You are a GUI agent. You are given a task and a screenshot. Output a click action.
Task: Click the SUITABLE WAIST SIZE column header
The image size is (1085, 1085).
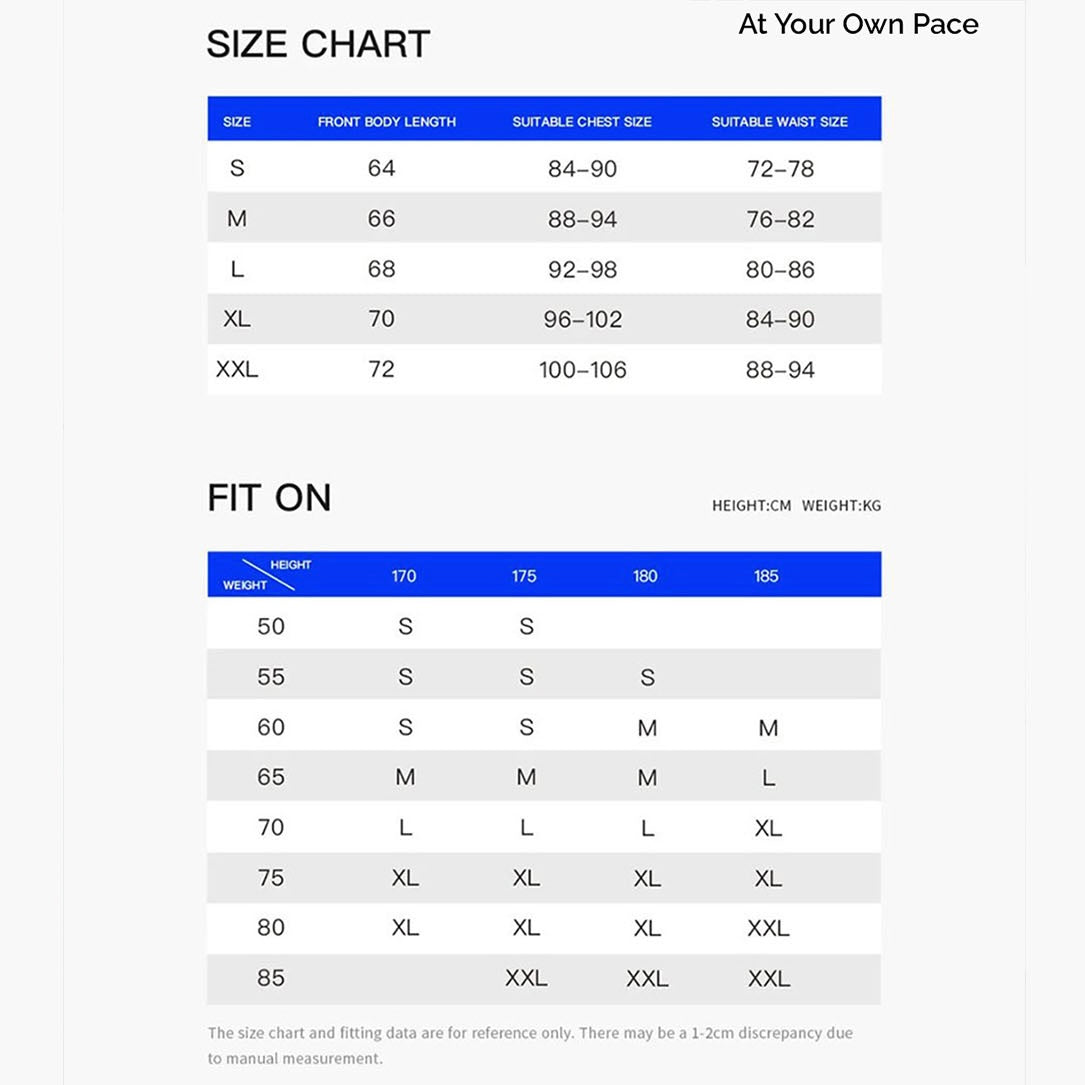(x=779, y=122)
